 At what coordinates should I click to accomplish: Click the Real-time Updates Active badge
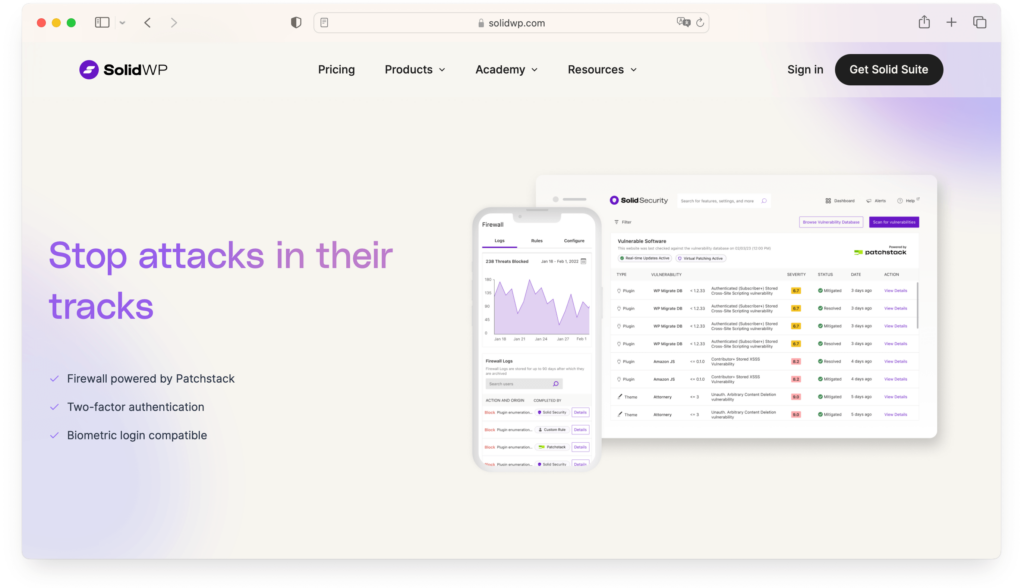645,259
